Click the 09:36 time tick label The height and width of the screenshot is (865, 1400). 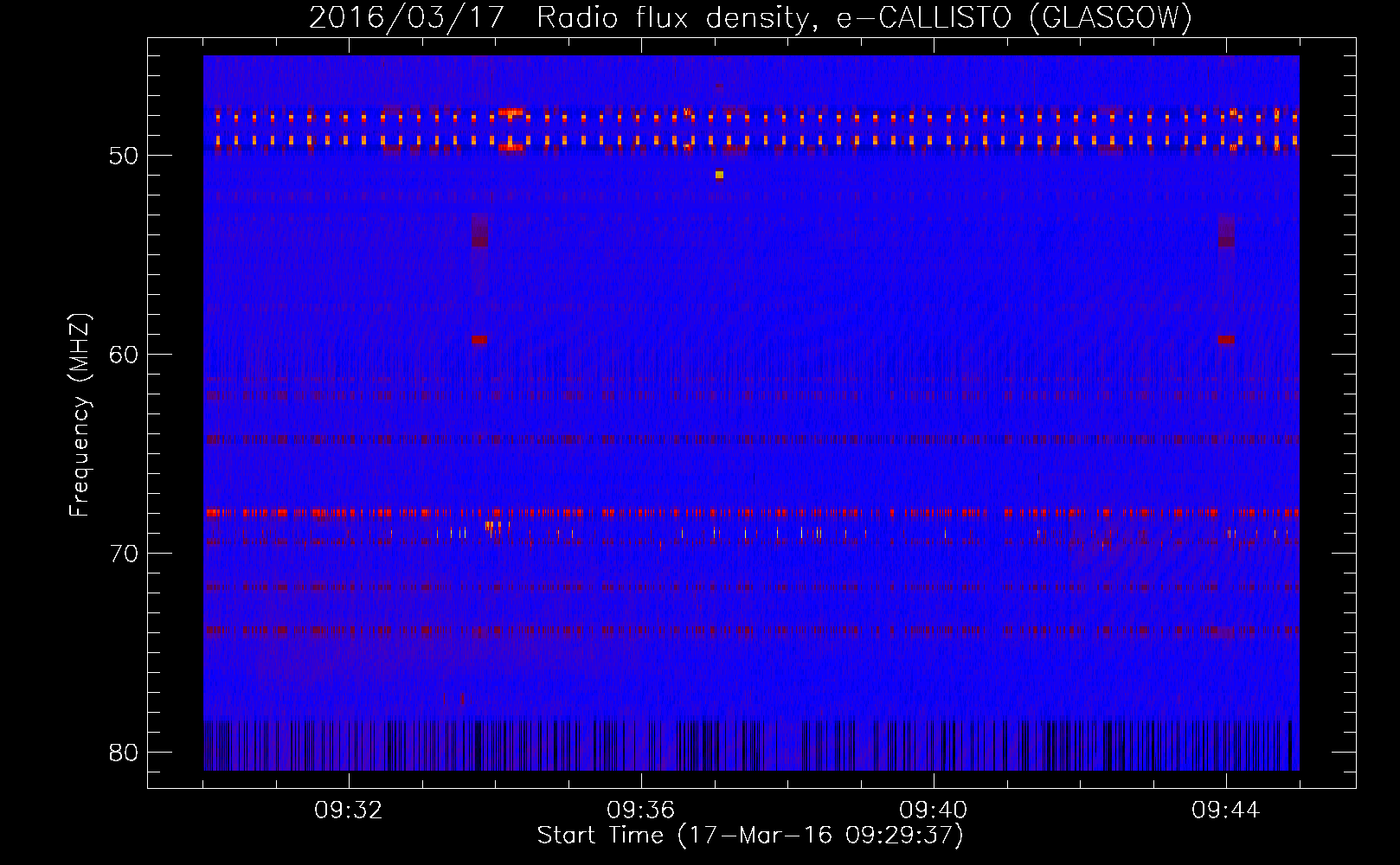click(641, 811)
